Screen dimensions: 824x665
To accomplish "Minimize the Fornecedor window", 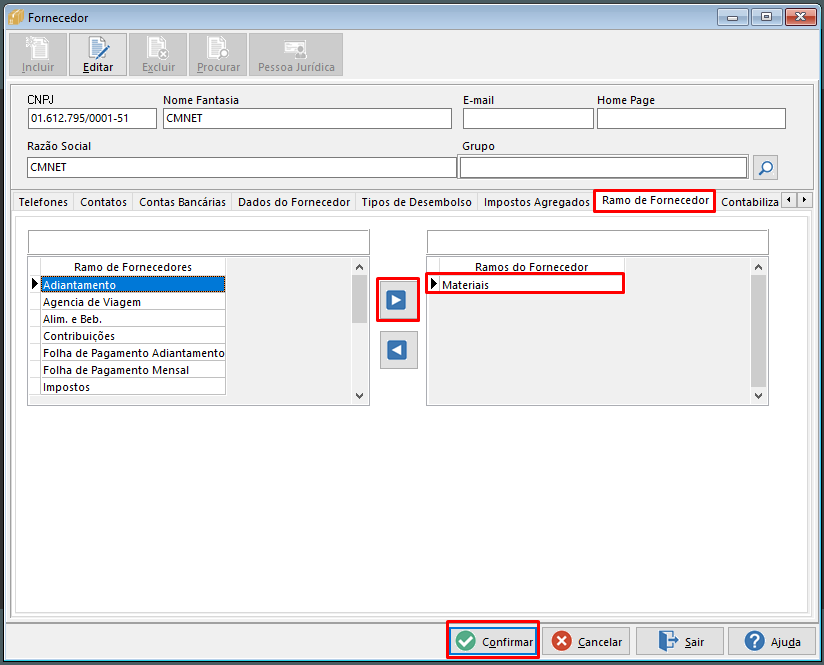I will point(732,17).
